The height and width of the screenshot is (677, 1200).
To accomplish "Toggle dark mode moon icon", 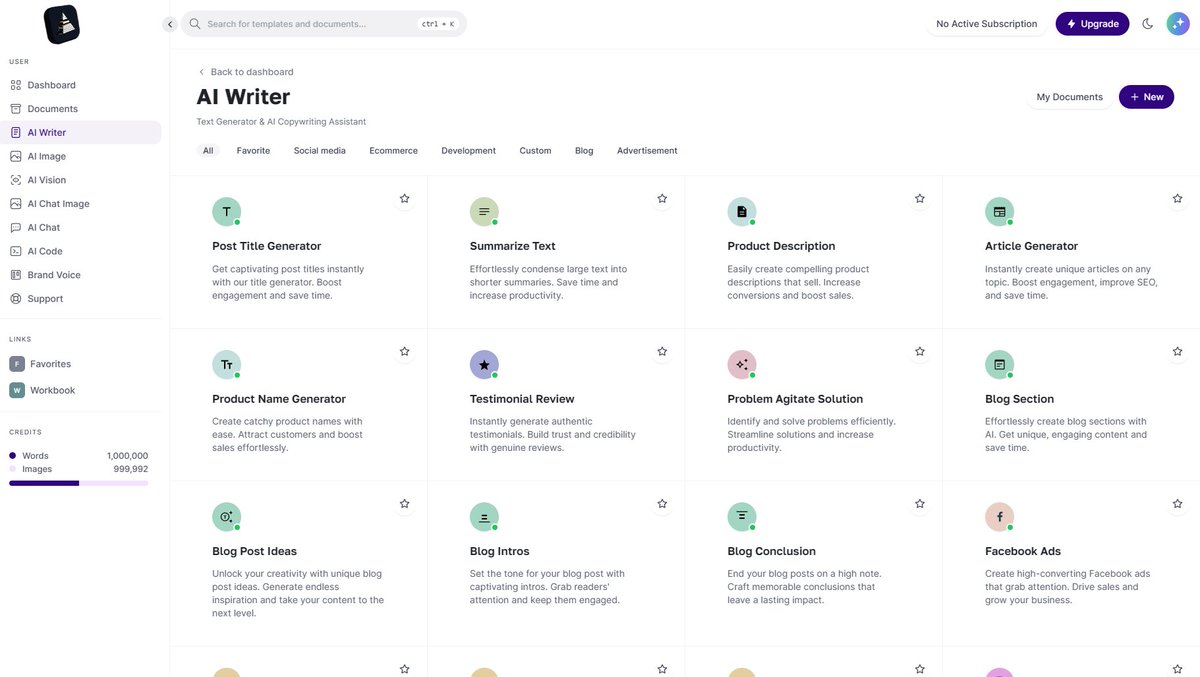I will [1148, 24].
